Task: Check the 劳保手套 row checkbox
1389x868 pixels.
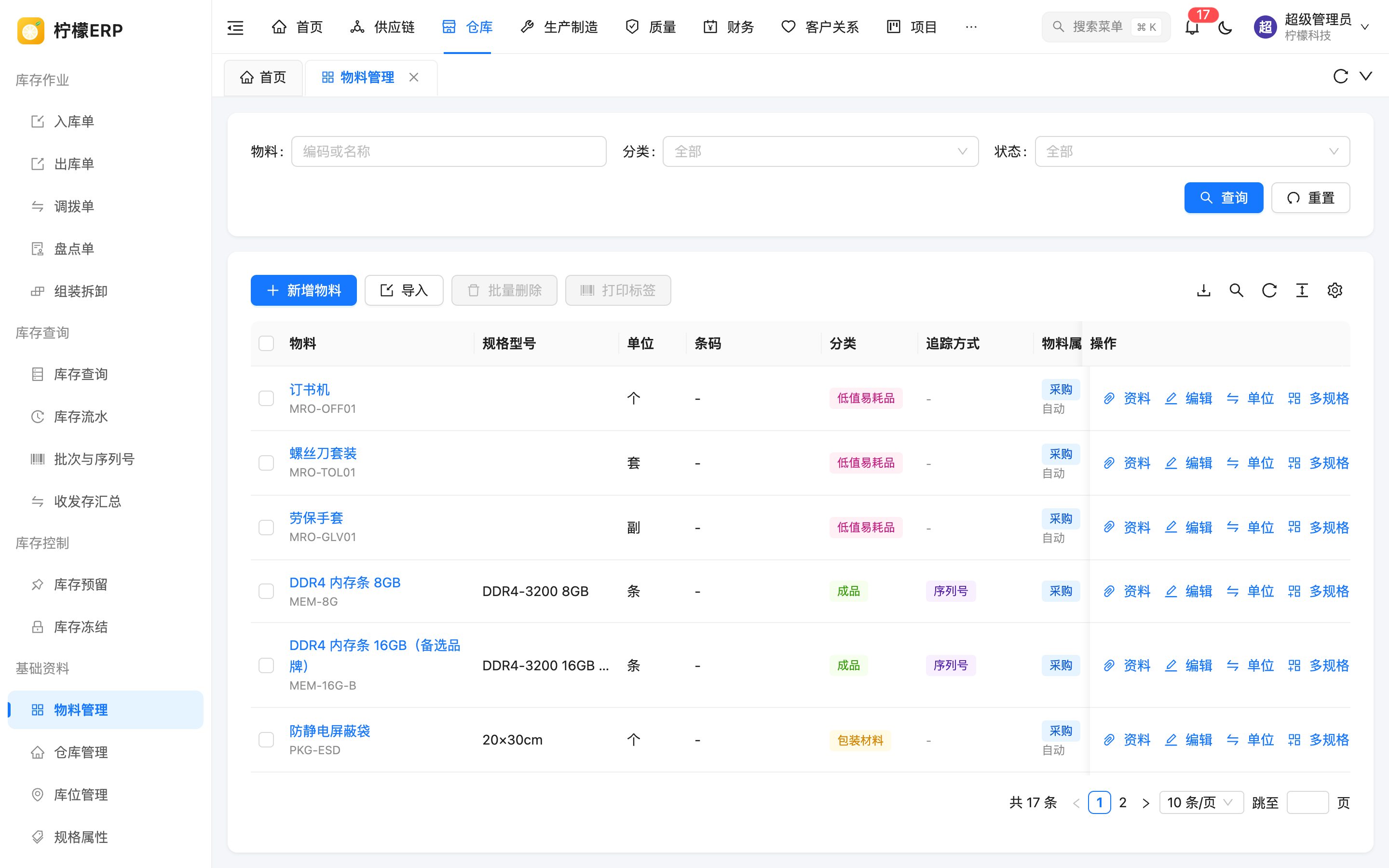Action: coord(266,528)
